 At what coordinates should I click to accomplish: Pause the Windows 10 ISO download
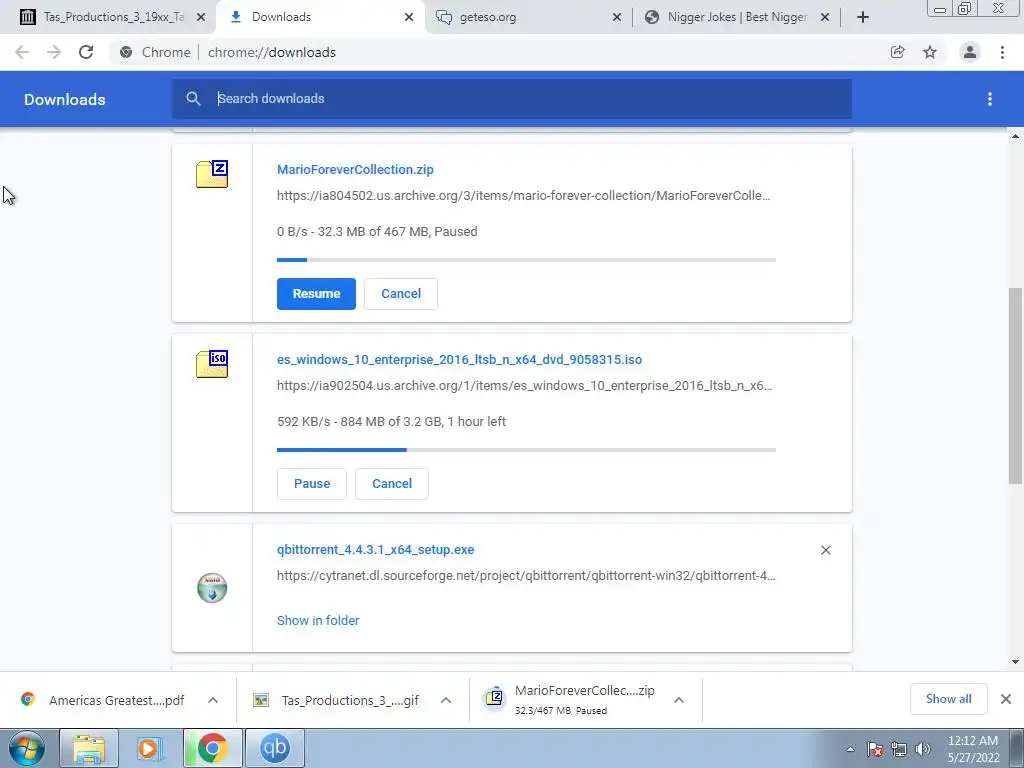point(312,484)
